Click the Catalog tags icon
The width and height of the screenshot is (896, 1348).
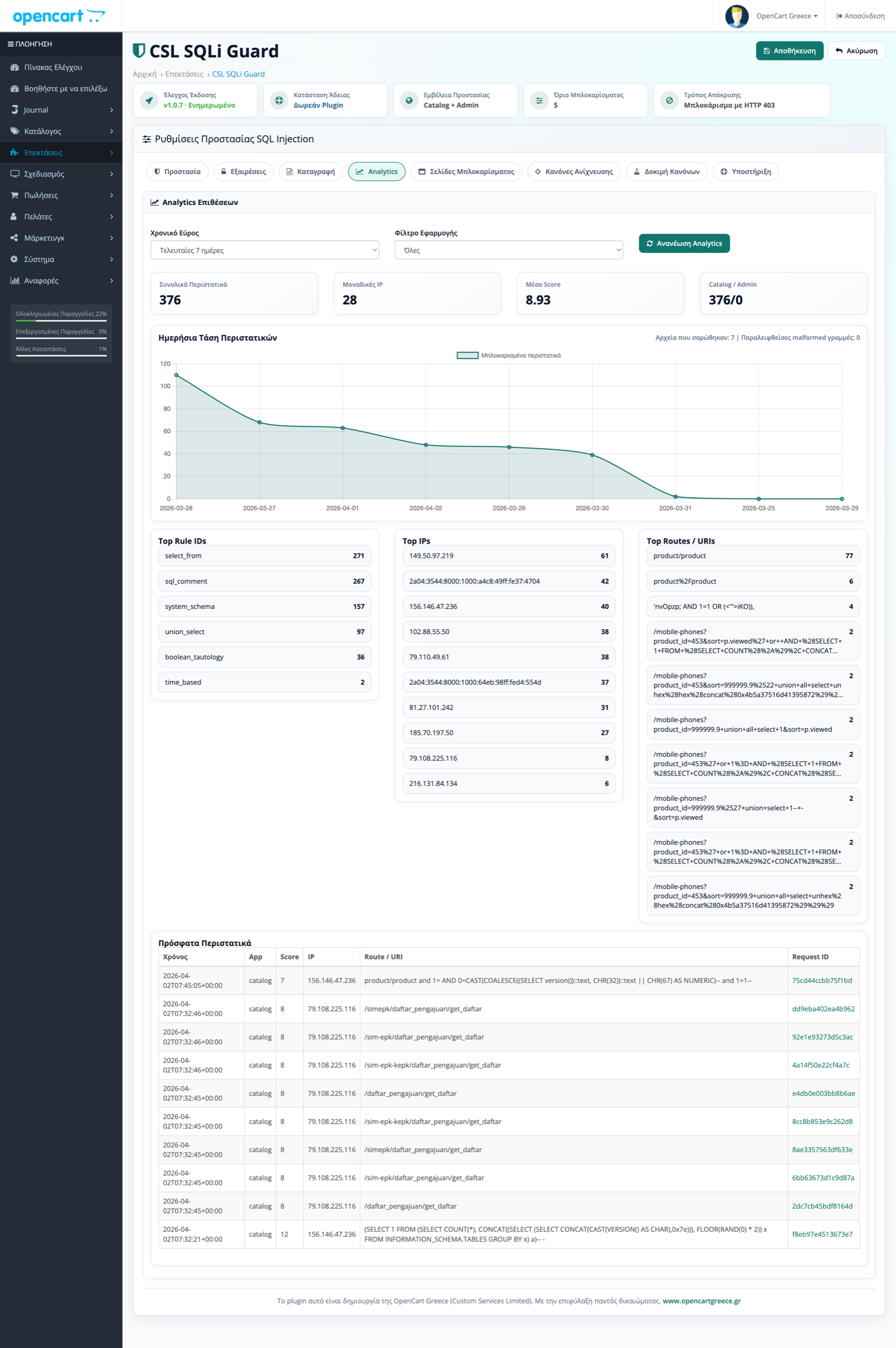[15, 131]
